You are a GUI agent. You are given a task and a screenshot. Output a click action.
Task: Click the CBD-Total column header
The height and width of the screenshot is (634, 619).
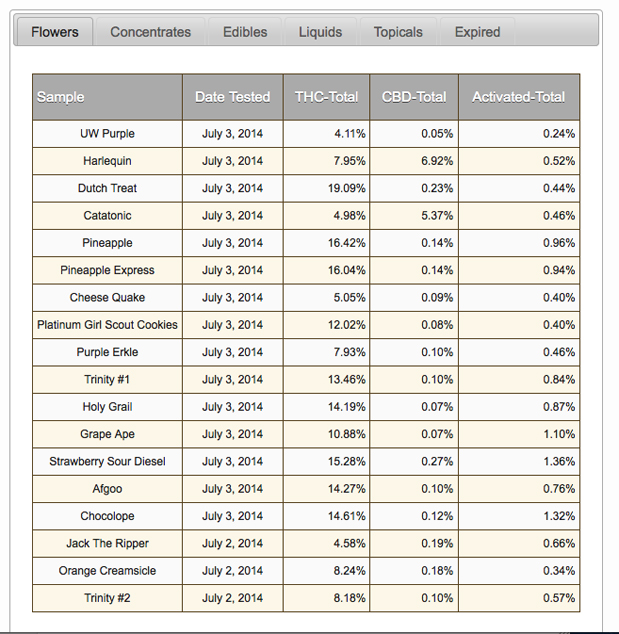[x=414, y=97]
